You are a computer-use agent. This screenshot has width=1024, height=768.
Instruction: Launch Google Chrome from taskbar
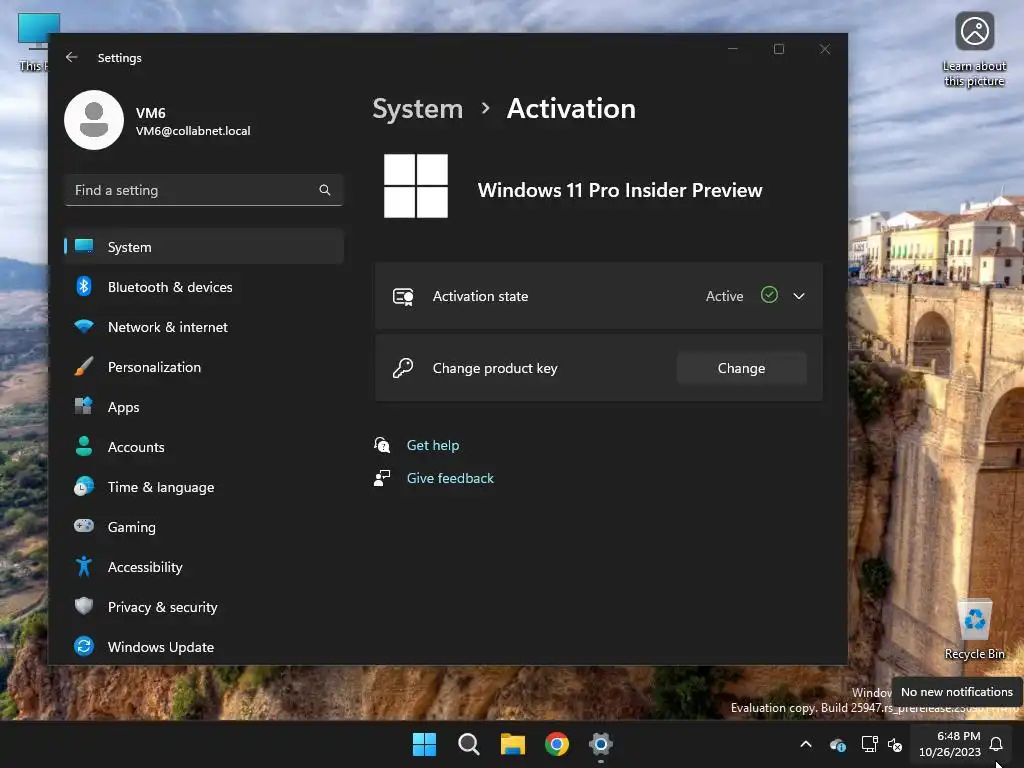click(557, 744)
